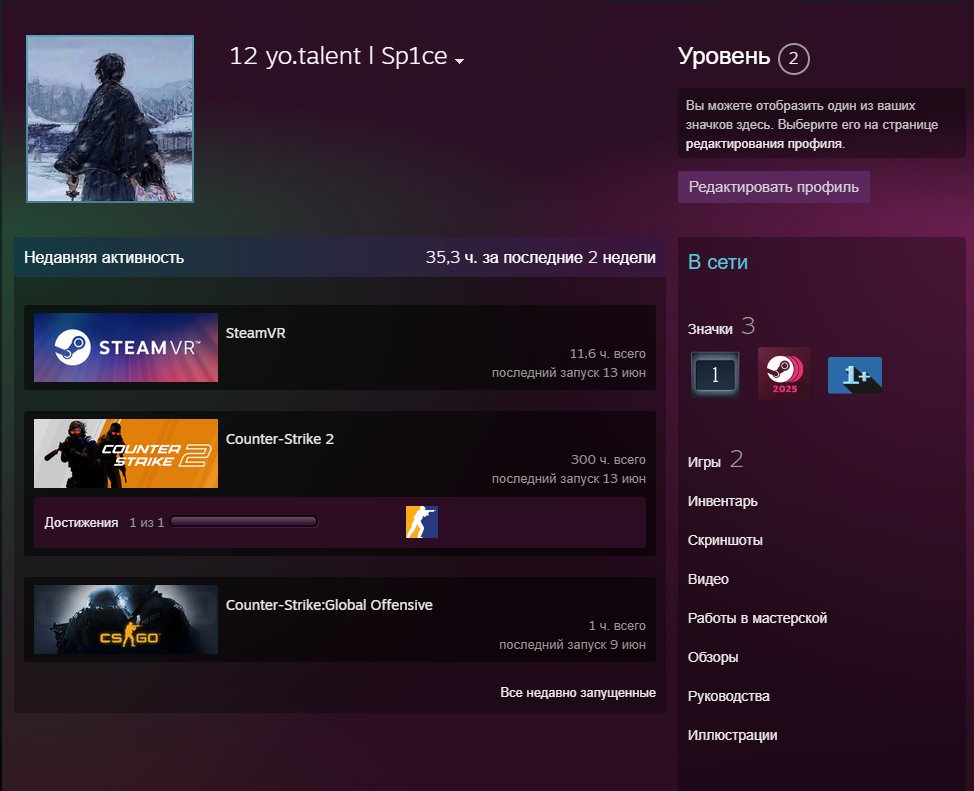974x791 pixels.
Task: Click '300 ч. всего' playtime text
Action: click(x=608, y=460)
